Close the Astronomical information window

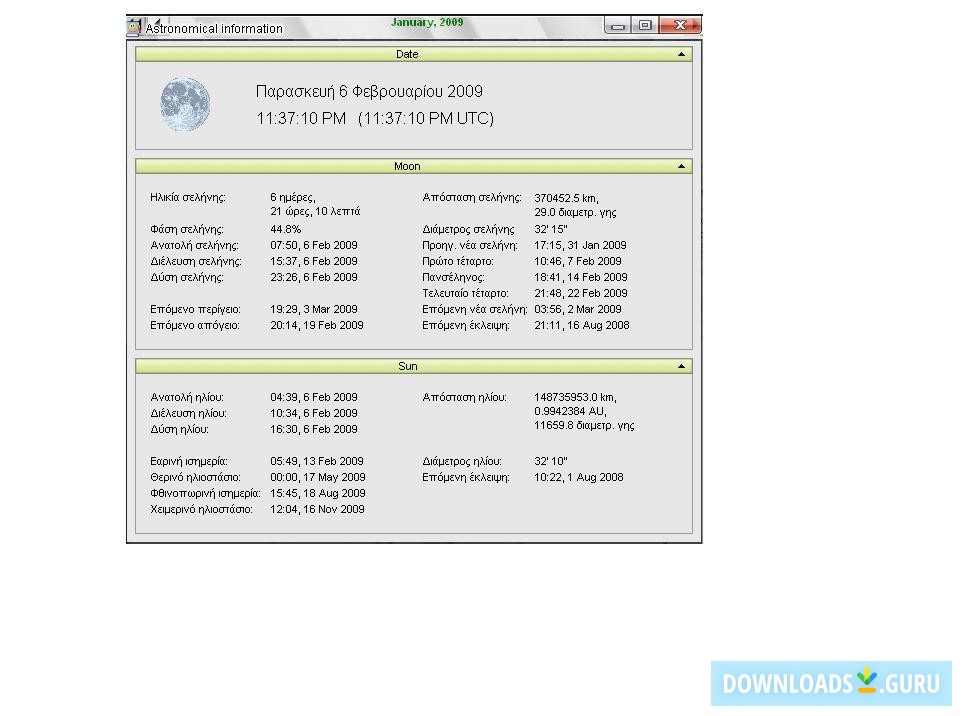pyautogui.click(x=680, y=25)
